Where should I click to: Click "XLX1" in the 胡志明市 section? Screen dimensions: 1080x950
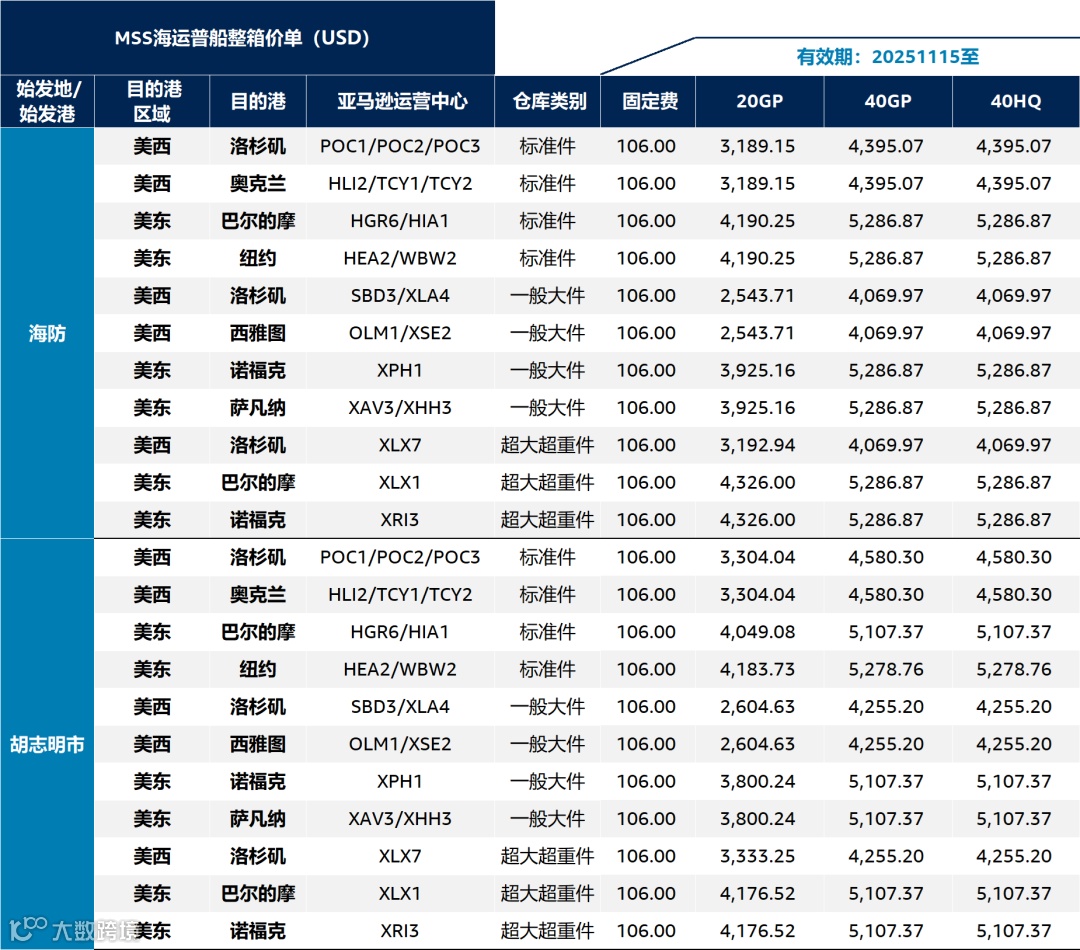click(399, 894)
